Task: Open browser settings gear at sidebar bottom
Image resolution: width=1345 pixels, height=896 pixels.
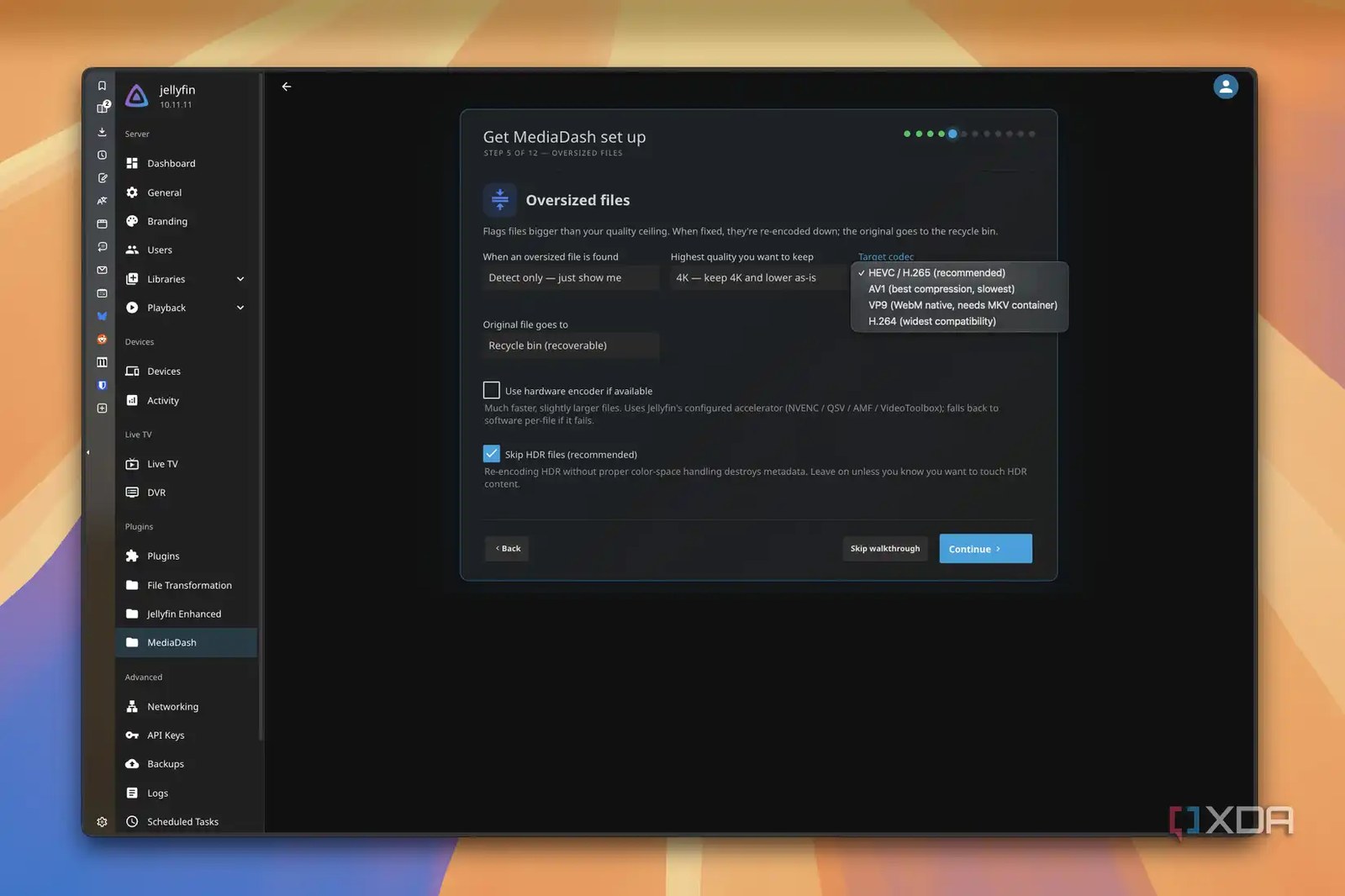Action: pyautogui.click(x=102, y=822)
